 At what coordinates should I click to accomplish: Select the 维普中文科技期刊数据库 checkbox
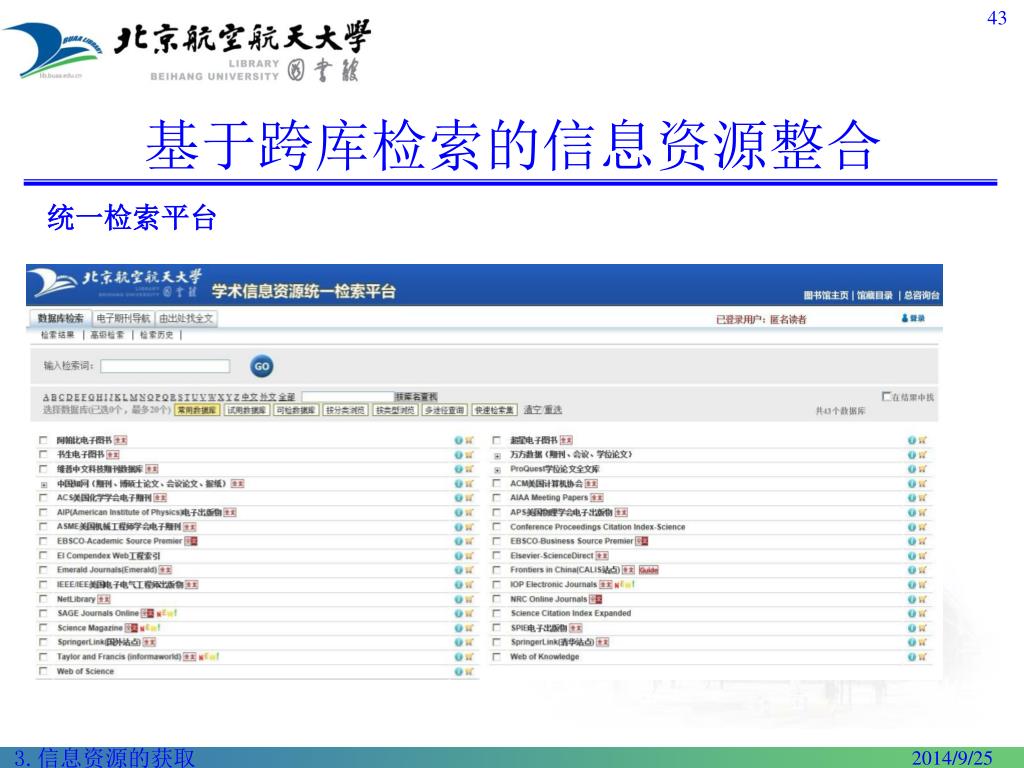[x=43, y=469]
